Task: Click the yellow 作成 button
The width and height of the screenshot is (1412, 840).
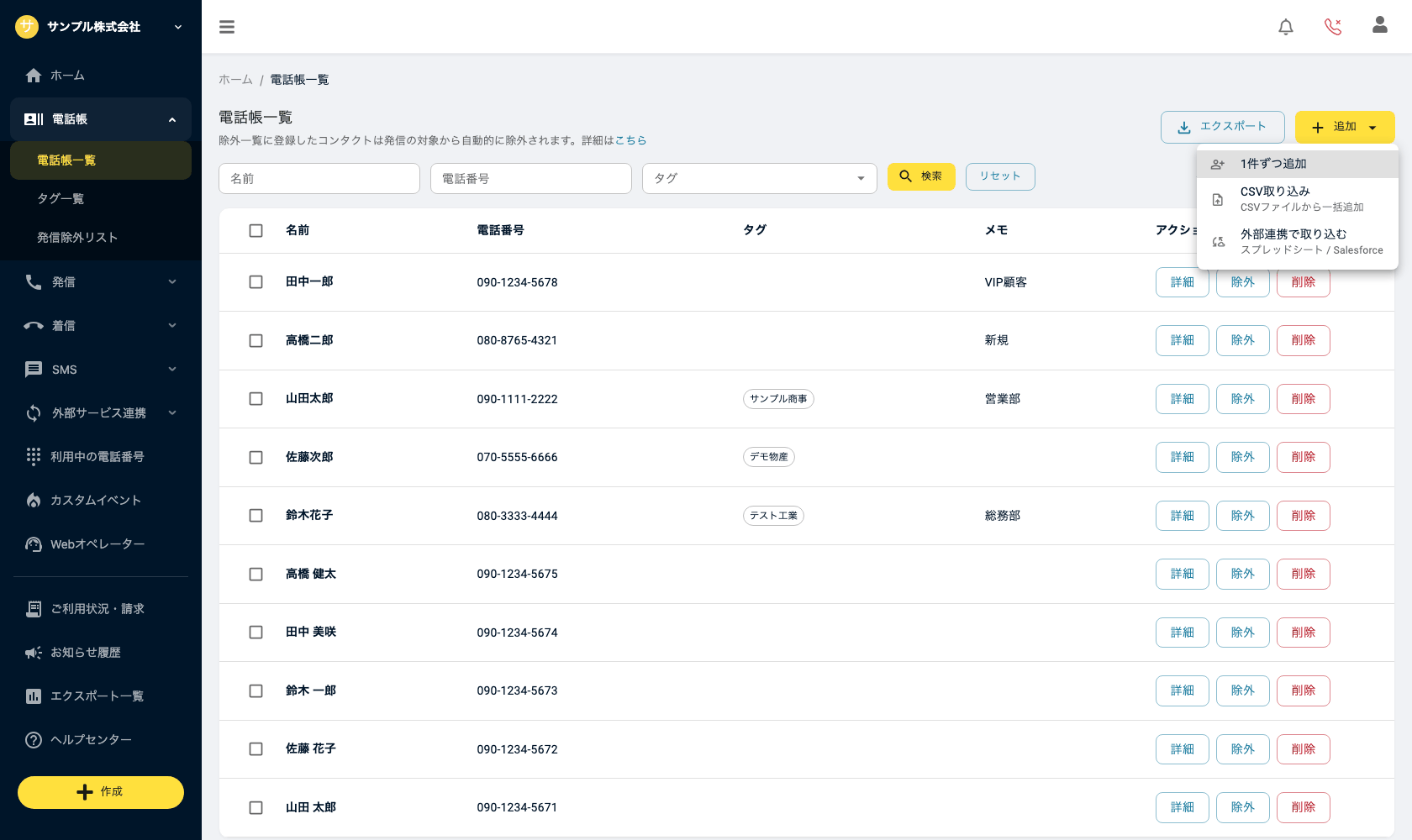Action: pyautogui.click(x=101, y=792)
